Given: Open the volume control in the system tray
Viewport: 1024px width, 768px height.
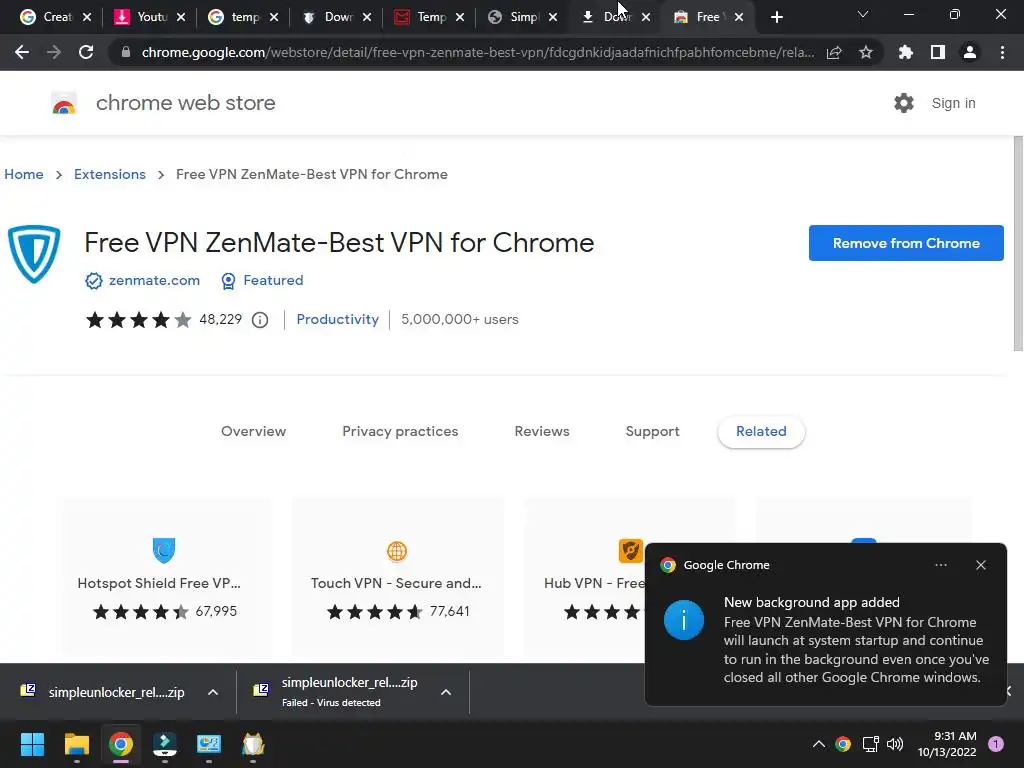Looking at the screenshot, I should point(895,744).
